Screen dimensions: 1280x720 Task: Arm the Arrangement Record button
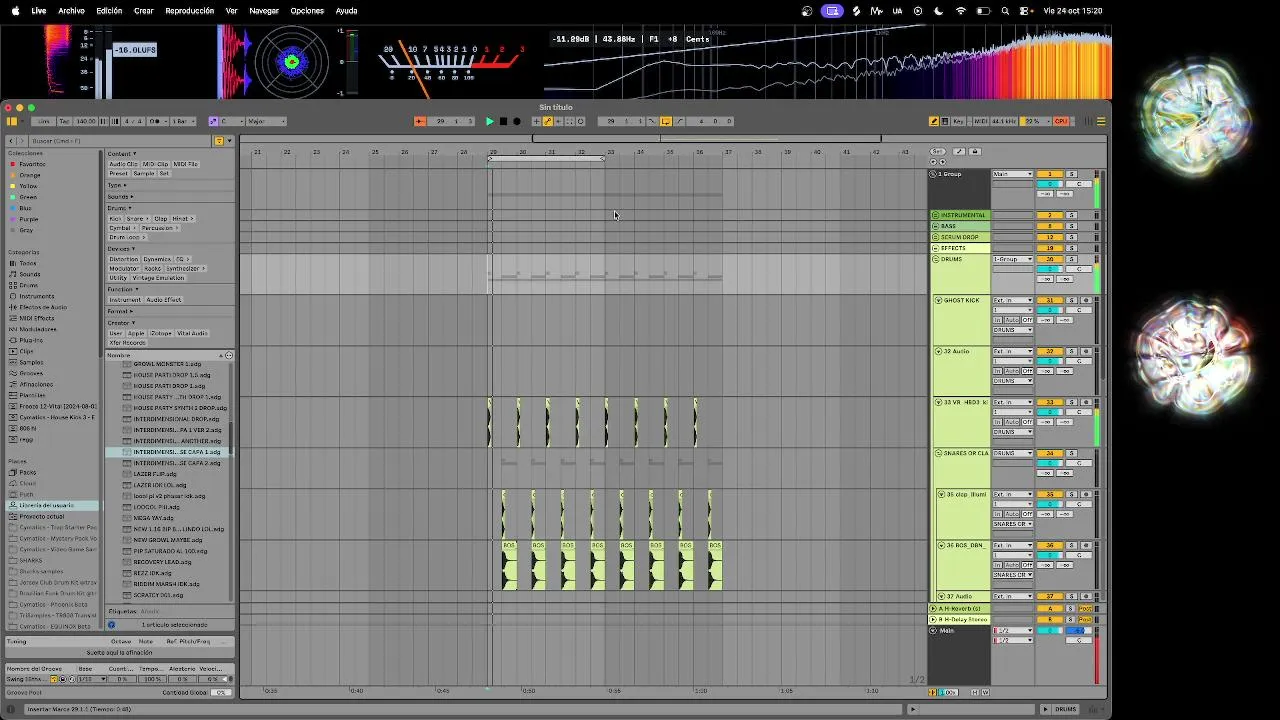click(516, 121)
